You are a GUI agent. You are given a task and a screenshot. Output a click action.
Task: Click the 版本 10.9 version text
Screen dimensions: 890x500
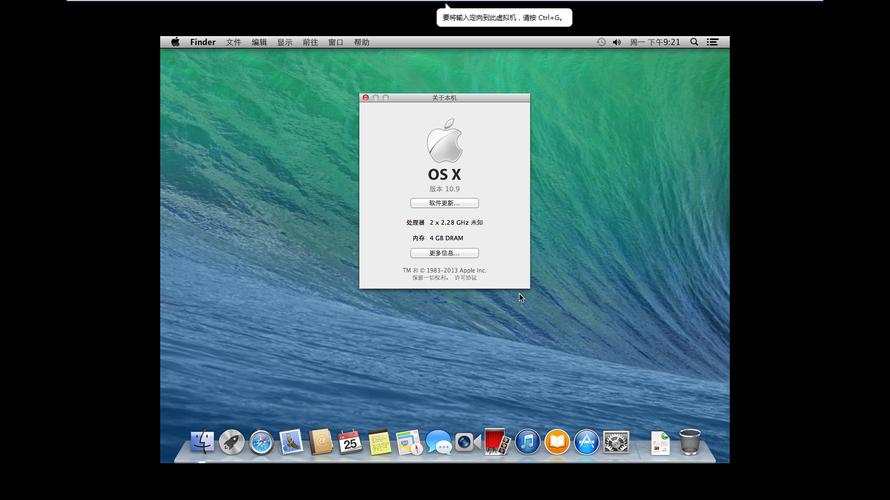444,189
